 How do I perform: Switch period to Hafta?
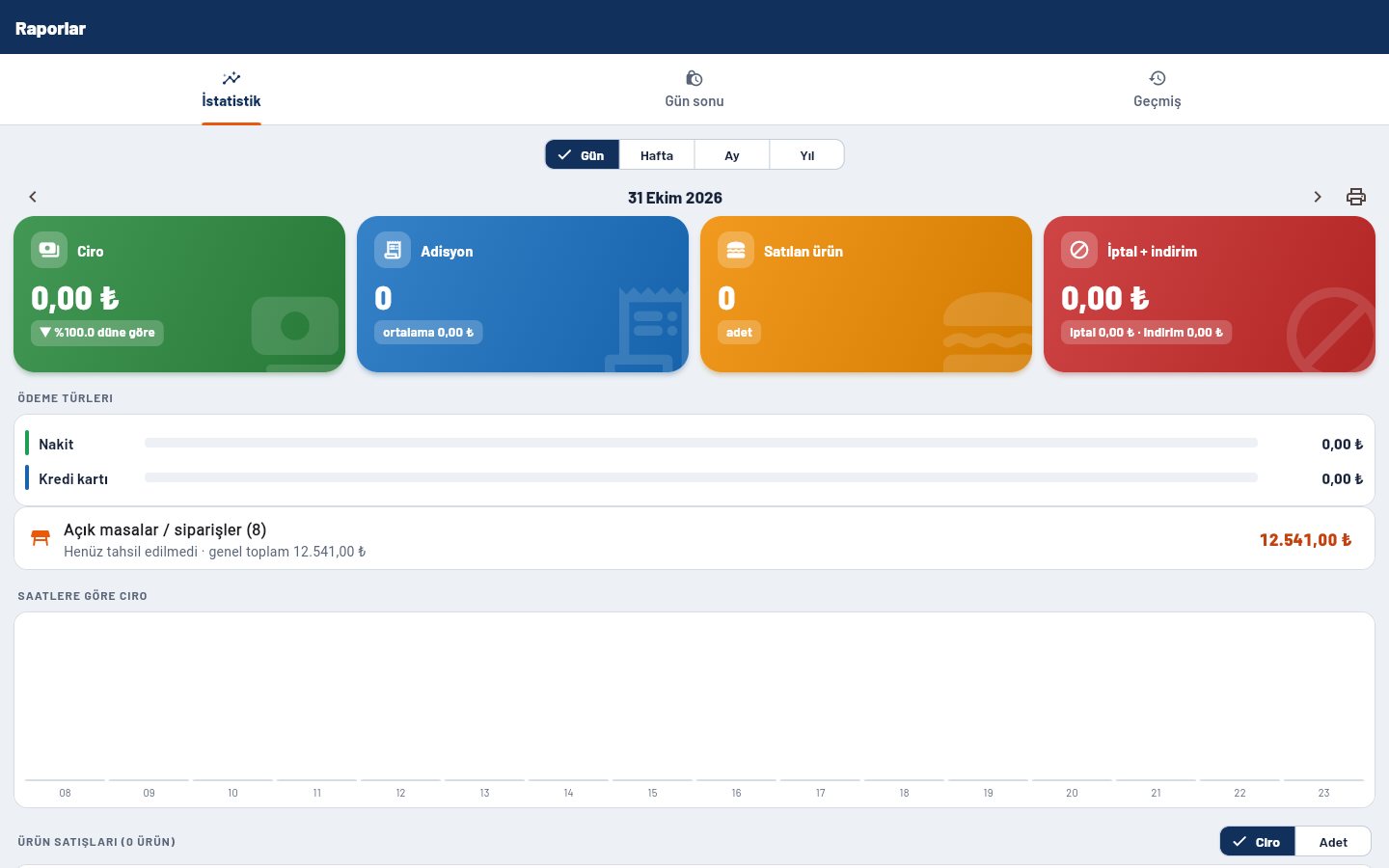pos(657,154)
